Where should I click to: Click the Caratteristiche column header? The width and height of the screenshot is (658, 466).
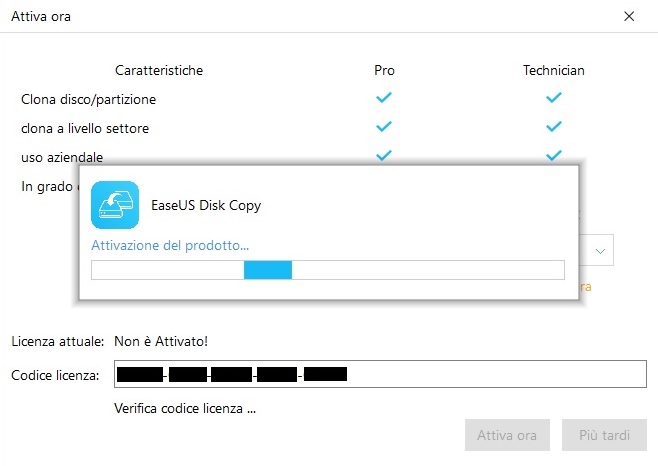[159, 70]
